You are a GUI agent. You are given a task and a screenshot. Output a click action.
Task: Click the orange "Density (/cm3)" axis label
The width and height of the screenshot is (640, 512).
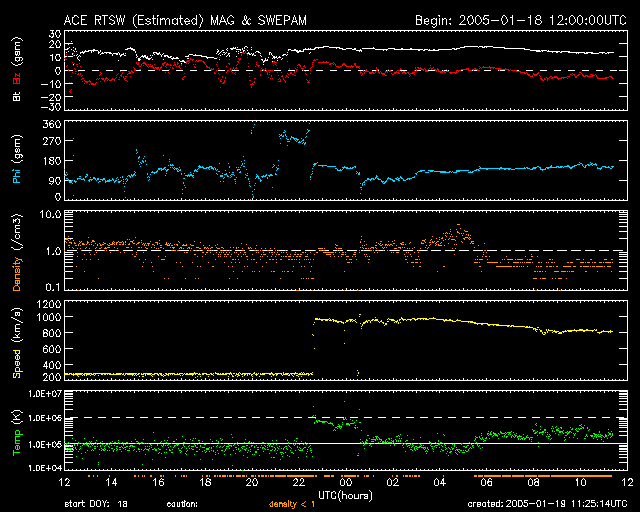[17, 252]
